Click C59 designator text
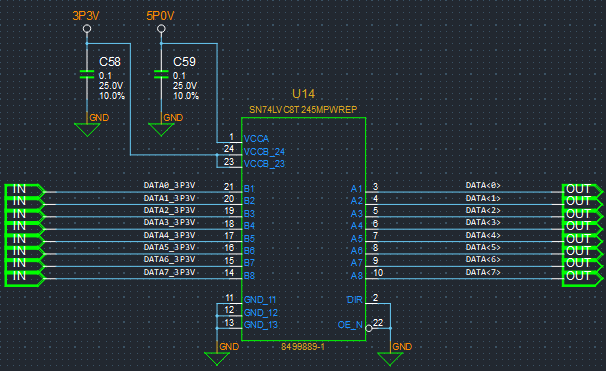The width and height of the screenshot is (606, 371). coord(184,62)
